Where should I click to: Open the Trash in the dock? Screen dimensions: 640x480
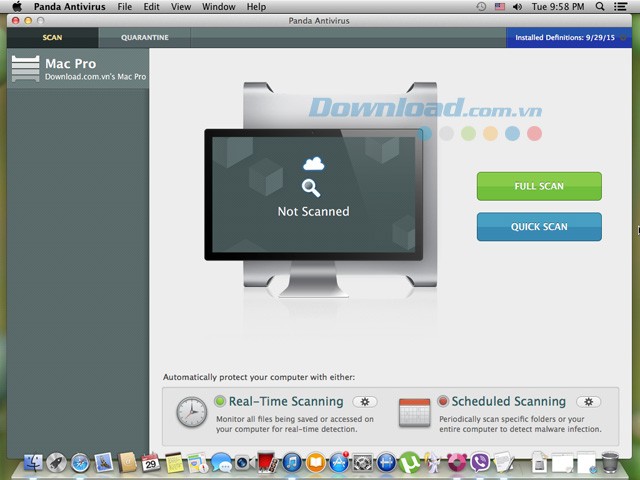click(x=610, y=463)
